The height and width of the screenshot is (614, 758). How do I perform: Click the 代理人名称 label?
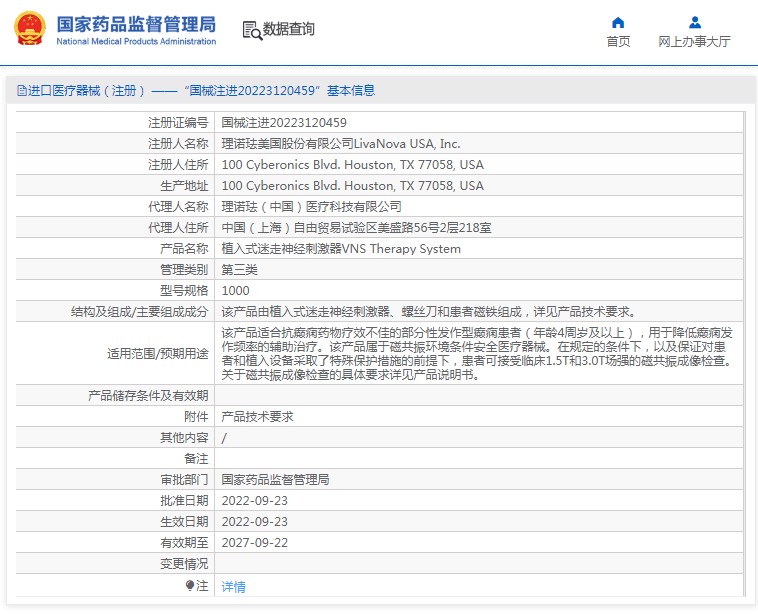(178, 206)
